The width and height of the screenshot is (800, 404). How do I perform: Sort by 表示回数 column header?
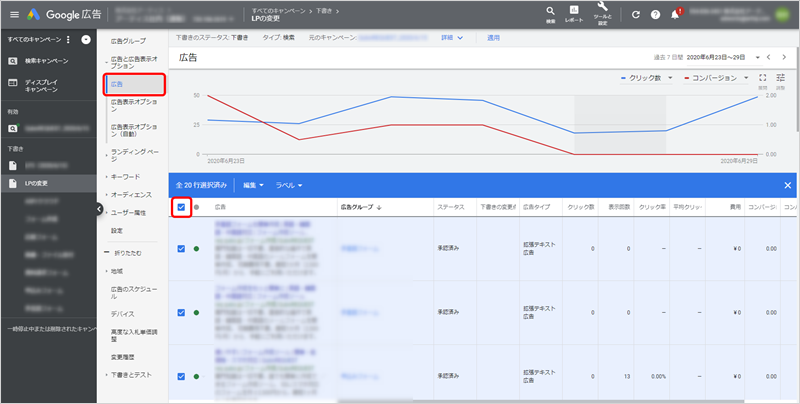(x=618, y=208)
